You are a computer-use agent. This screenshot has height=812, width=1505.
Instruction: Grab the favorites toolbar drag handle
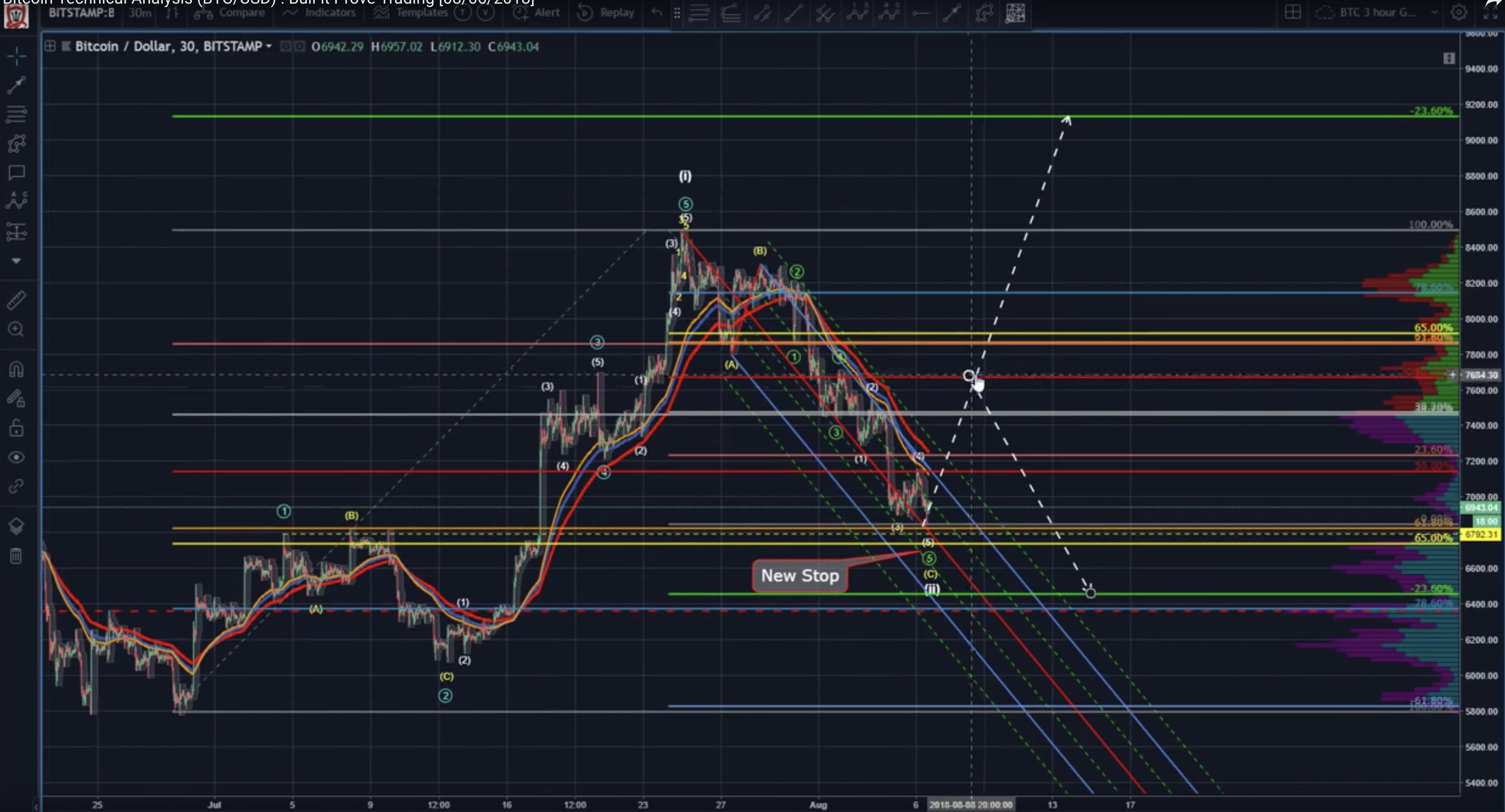point(677,13)
